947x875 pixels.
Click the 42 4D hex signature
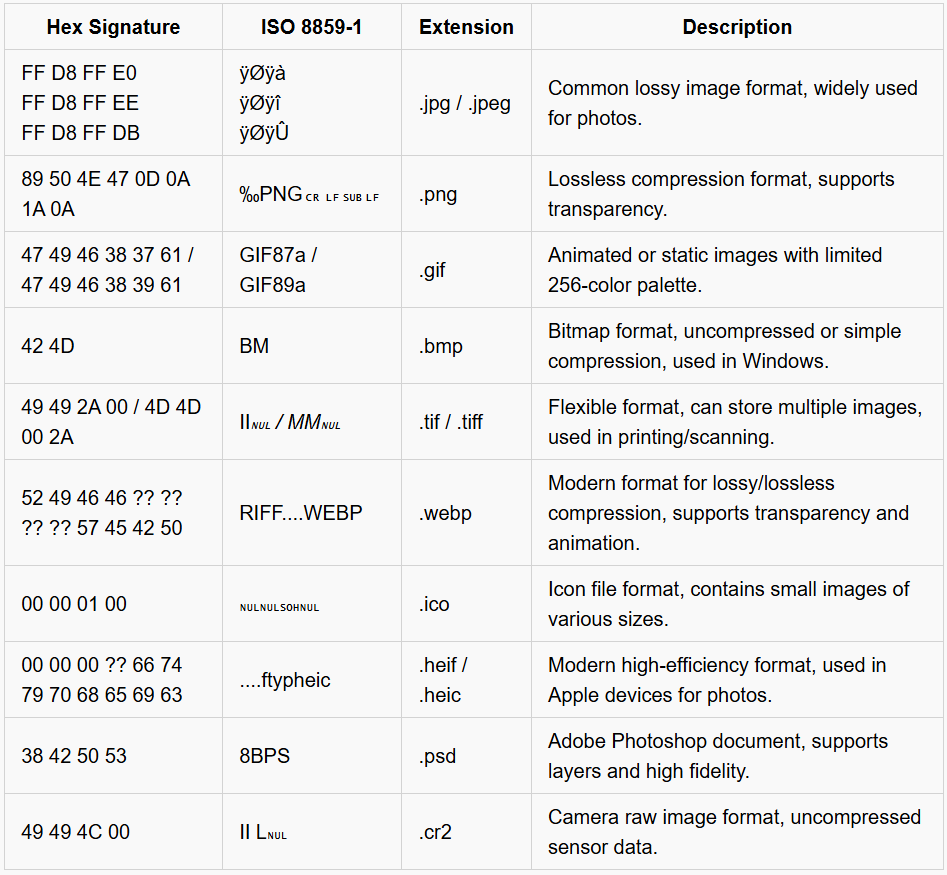(48, 346)
